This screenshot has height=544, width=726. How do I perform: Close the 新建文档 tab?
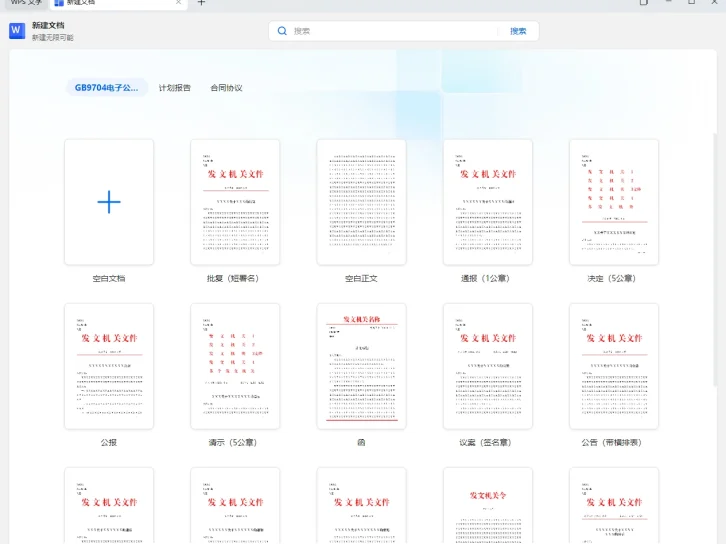[x=178, y=2]
